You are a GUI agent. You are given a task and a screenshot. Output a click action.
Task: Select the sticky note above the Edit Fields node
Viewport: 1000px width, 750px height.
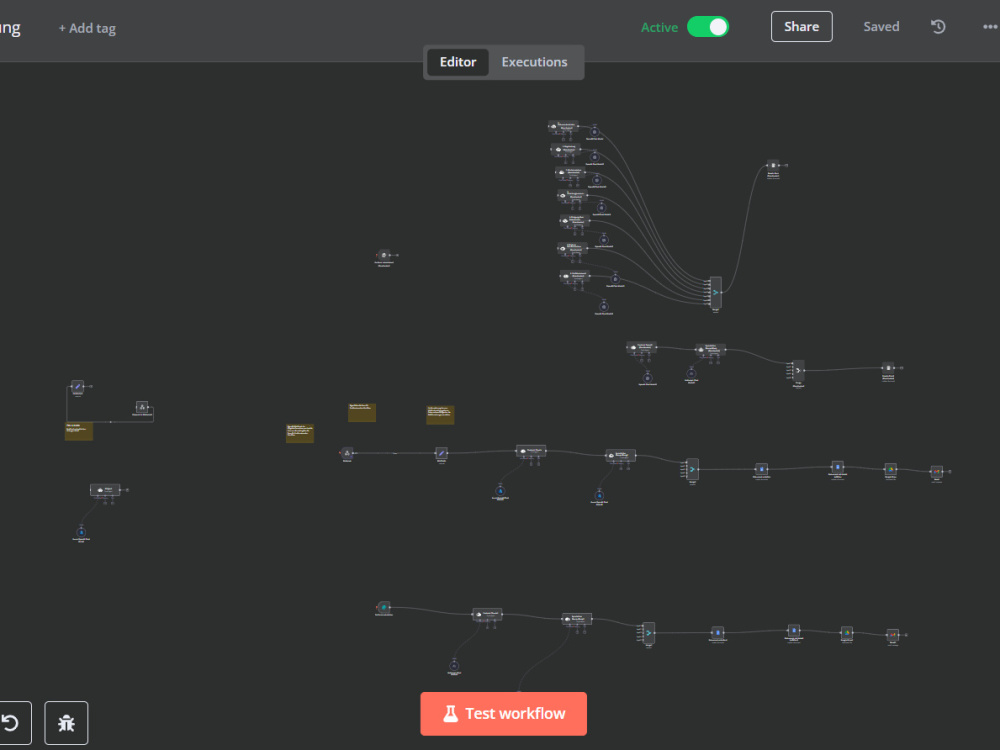(x=440, y=415)
